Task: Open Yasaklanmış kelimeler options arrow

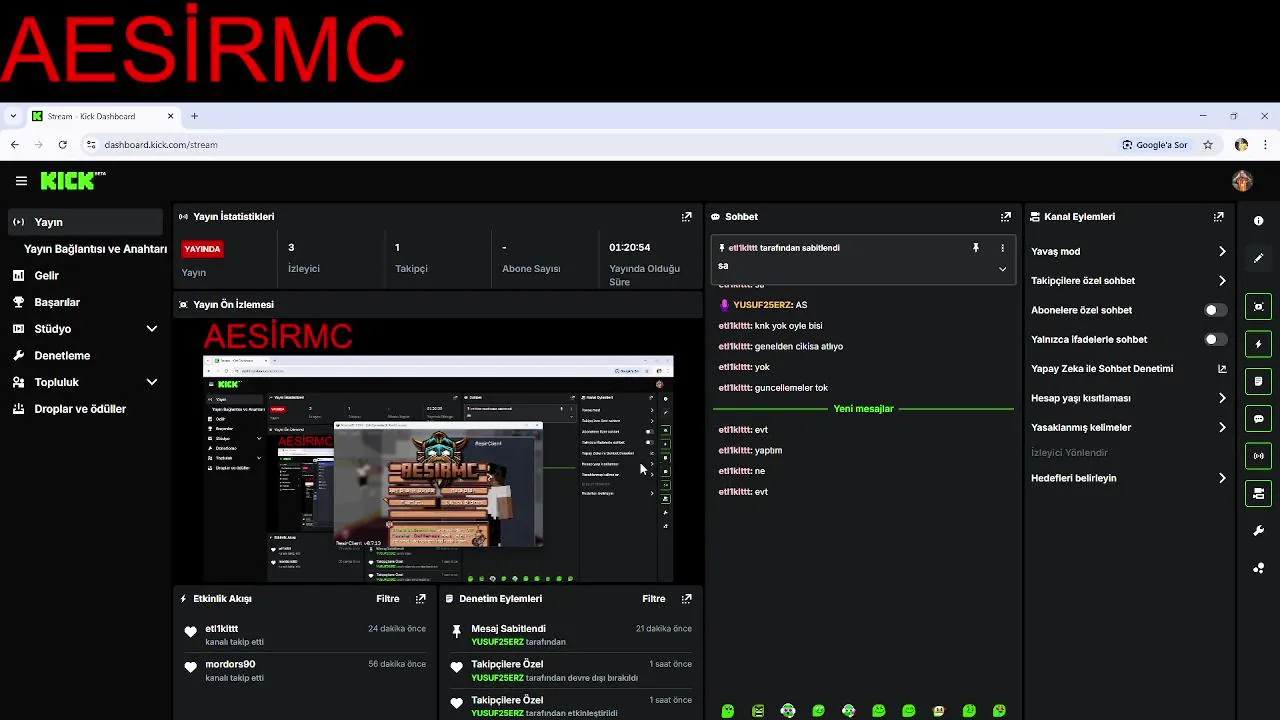Action: coord(1222,427)
